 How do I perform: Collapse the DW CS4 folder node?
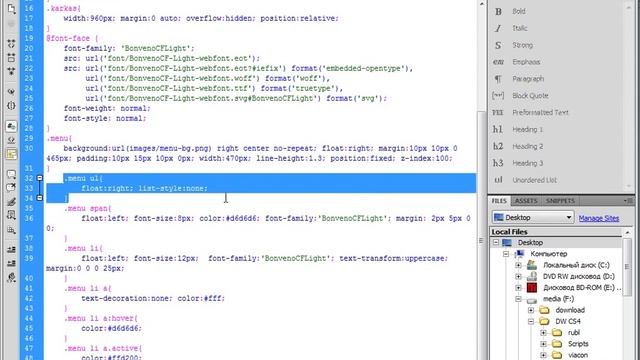pyautogui.click(x=531, y=322)
